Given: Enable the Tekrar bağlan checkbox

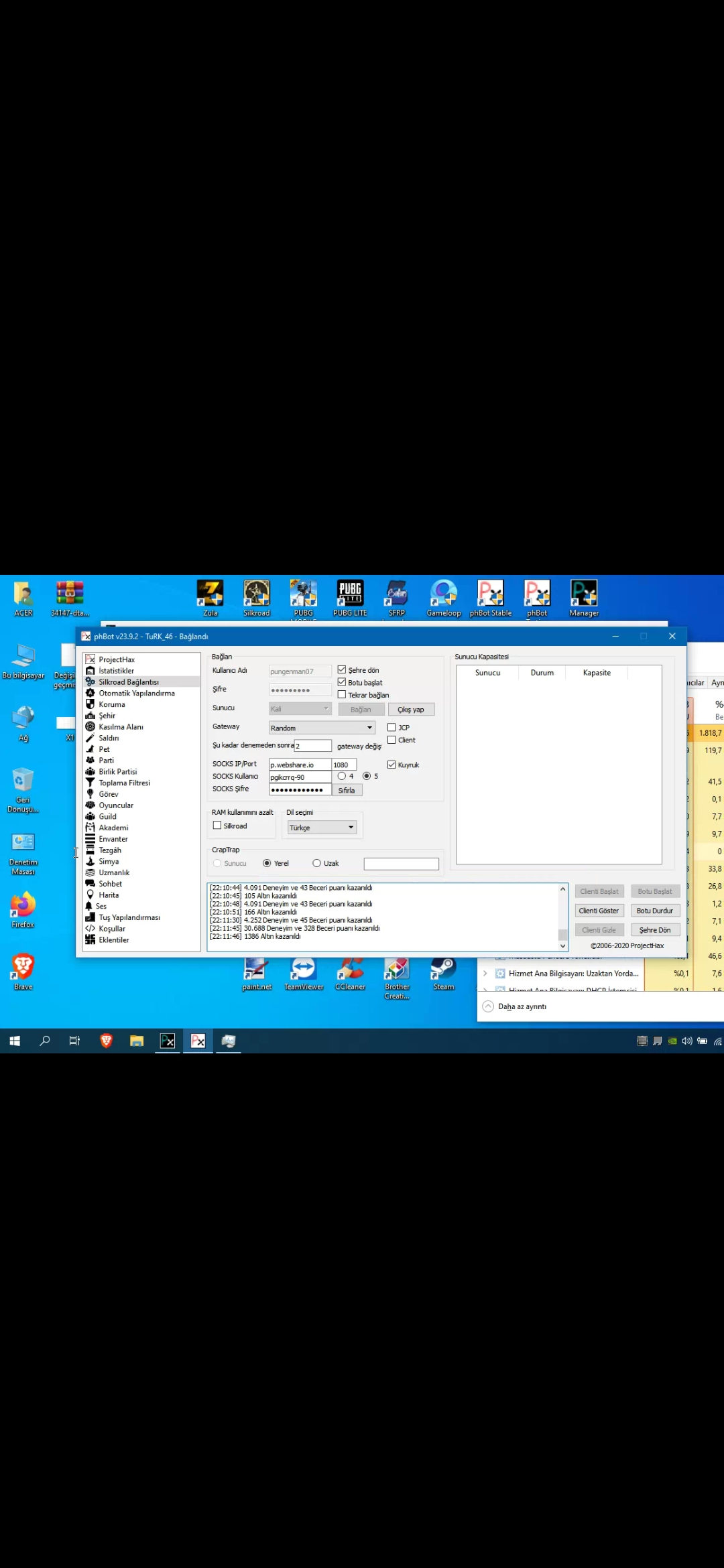Looking at the screenshot, I should pos(342,695).
